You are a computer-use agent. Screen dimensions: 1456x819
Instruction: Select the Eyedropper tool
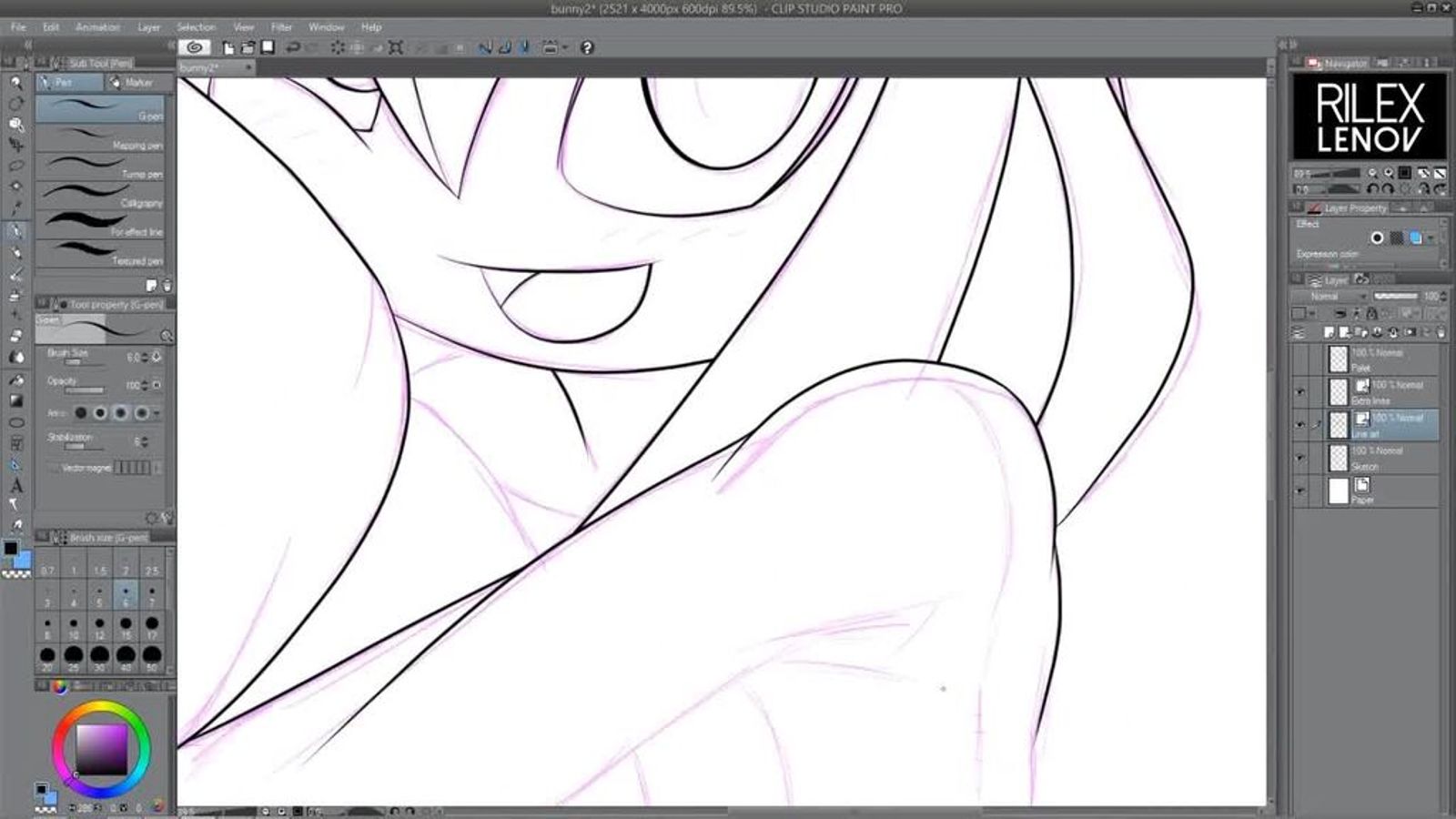click(x=15, y=208)
